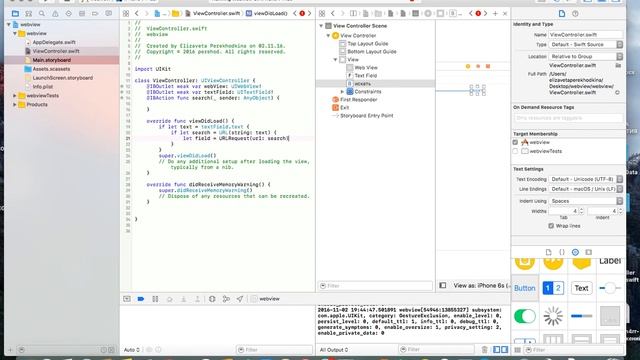Toggle console pane button

tap(504, 349)
